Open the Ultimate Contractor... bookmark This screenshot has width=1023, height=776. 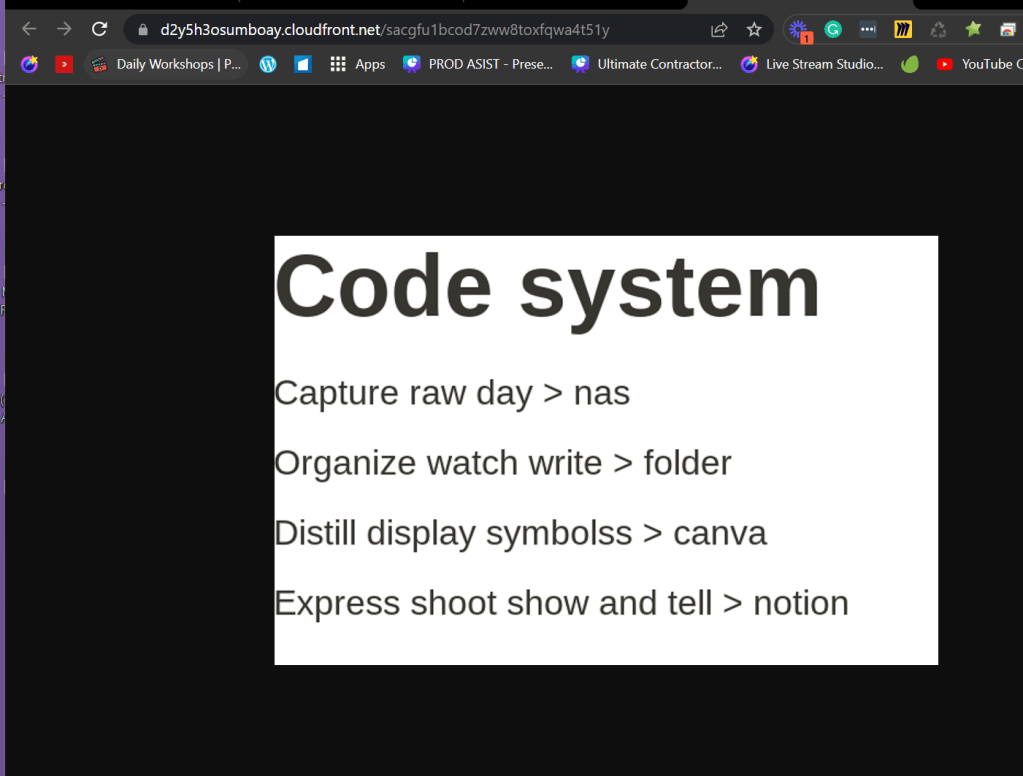[x=647, y=64]
